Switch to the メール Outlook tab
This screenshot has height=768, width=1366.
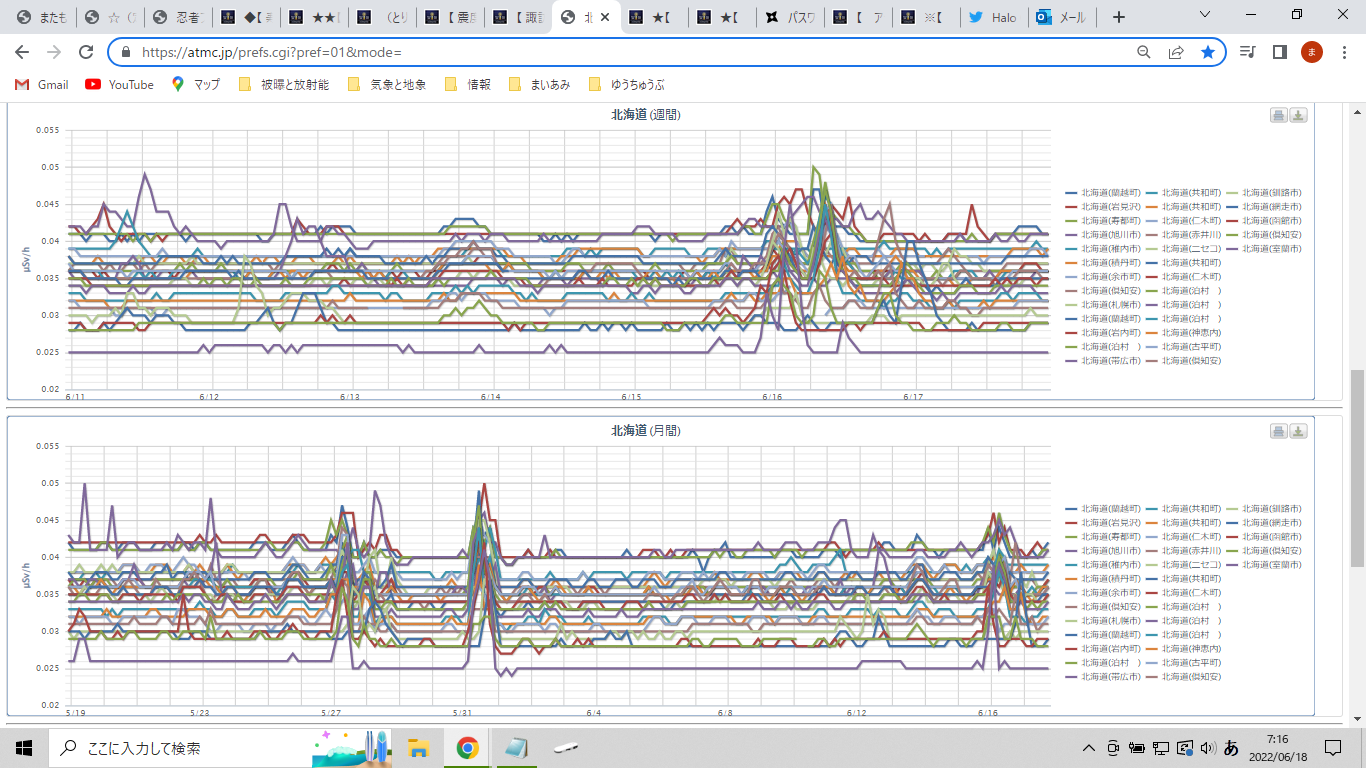[x=1060, y=17]
